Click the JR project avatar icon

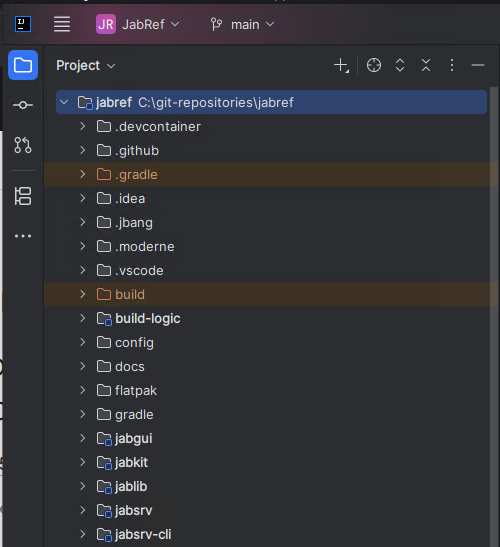tap(106, 24)
